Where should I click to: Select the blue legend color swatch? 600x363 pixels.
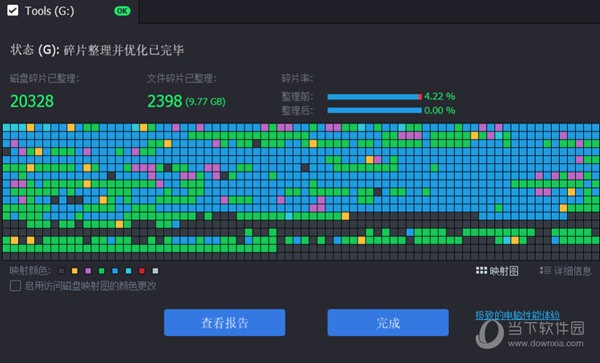click(115, 271)
